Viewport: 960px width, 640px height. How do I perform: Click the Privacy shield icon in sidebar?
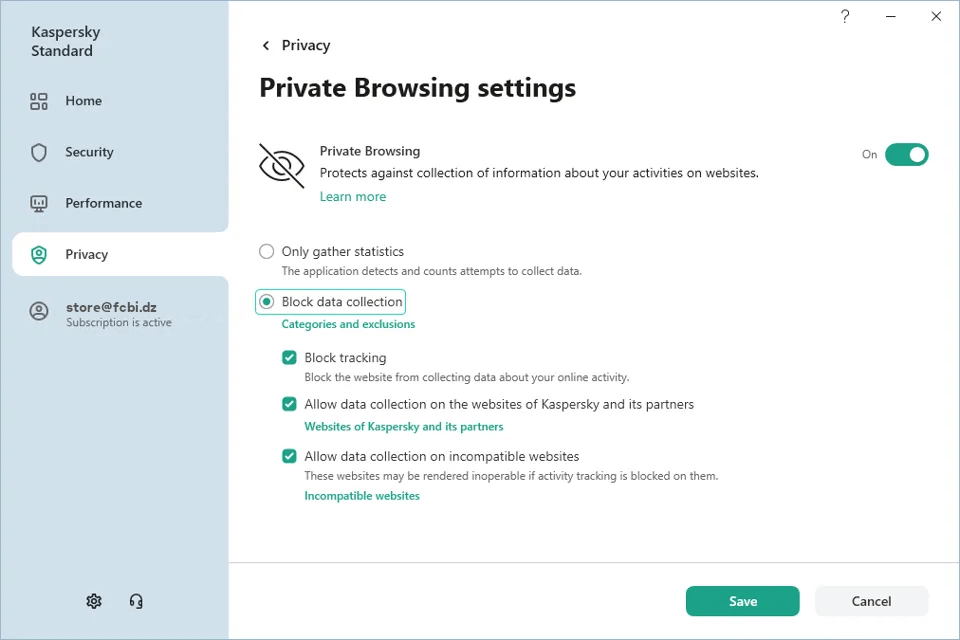point(39,255)
